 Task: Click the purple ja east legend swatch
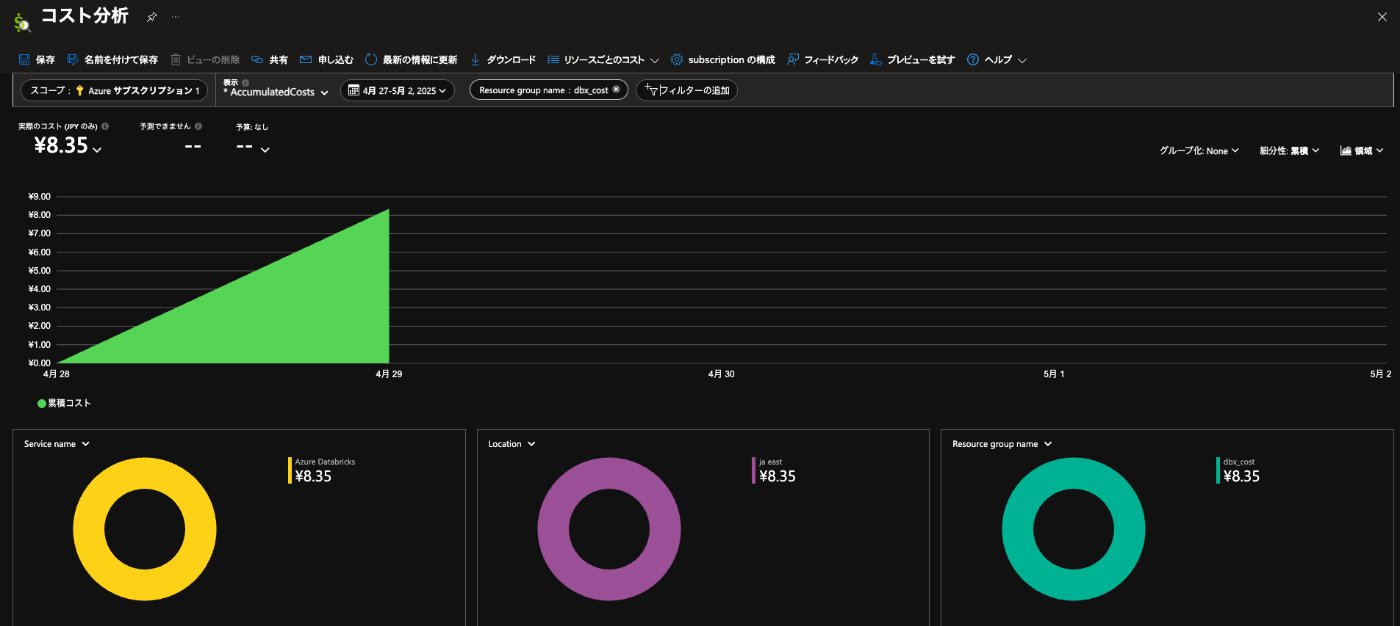[754, 470]
